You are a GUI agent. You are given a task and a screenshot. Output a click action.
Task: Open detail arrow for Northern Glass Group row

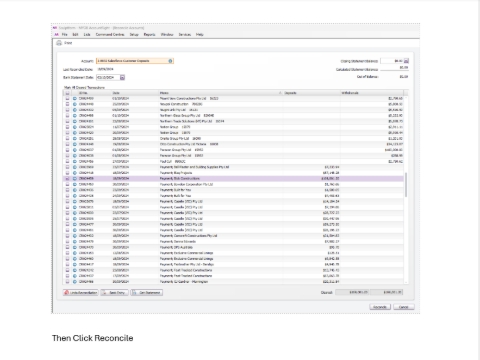click(x=75, y=116)
